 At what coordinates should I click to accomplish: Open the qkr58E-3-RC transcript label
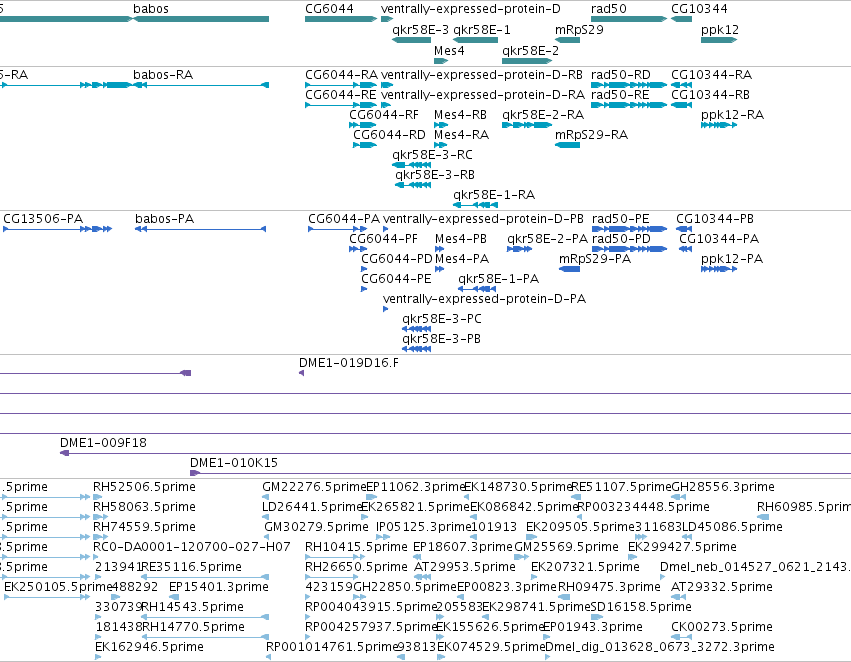coord(432,155)
